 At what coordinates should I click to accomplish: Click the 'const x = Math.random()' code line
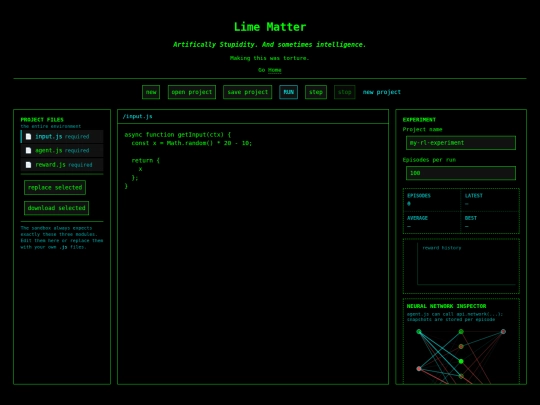191,143
